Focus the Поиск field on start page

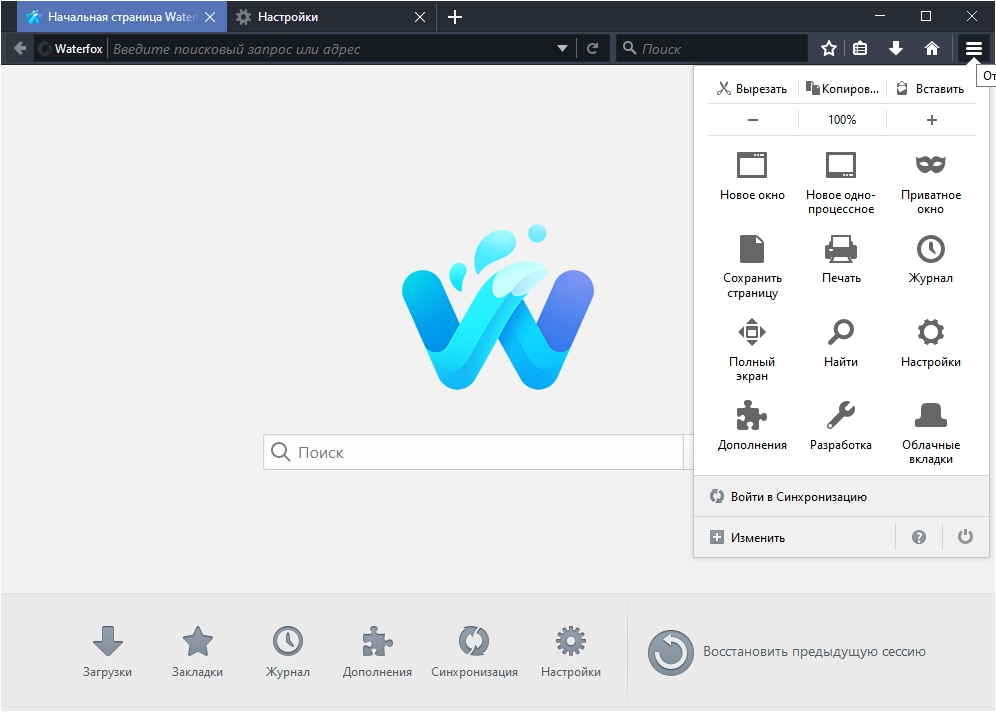click(x=473, y=452)
